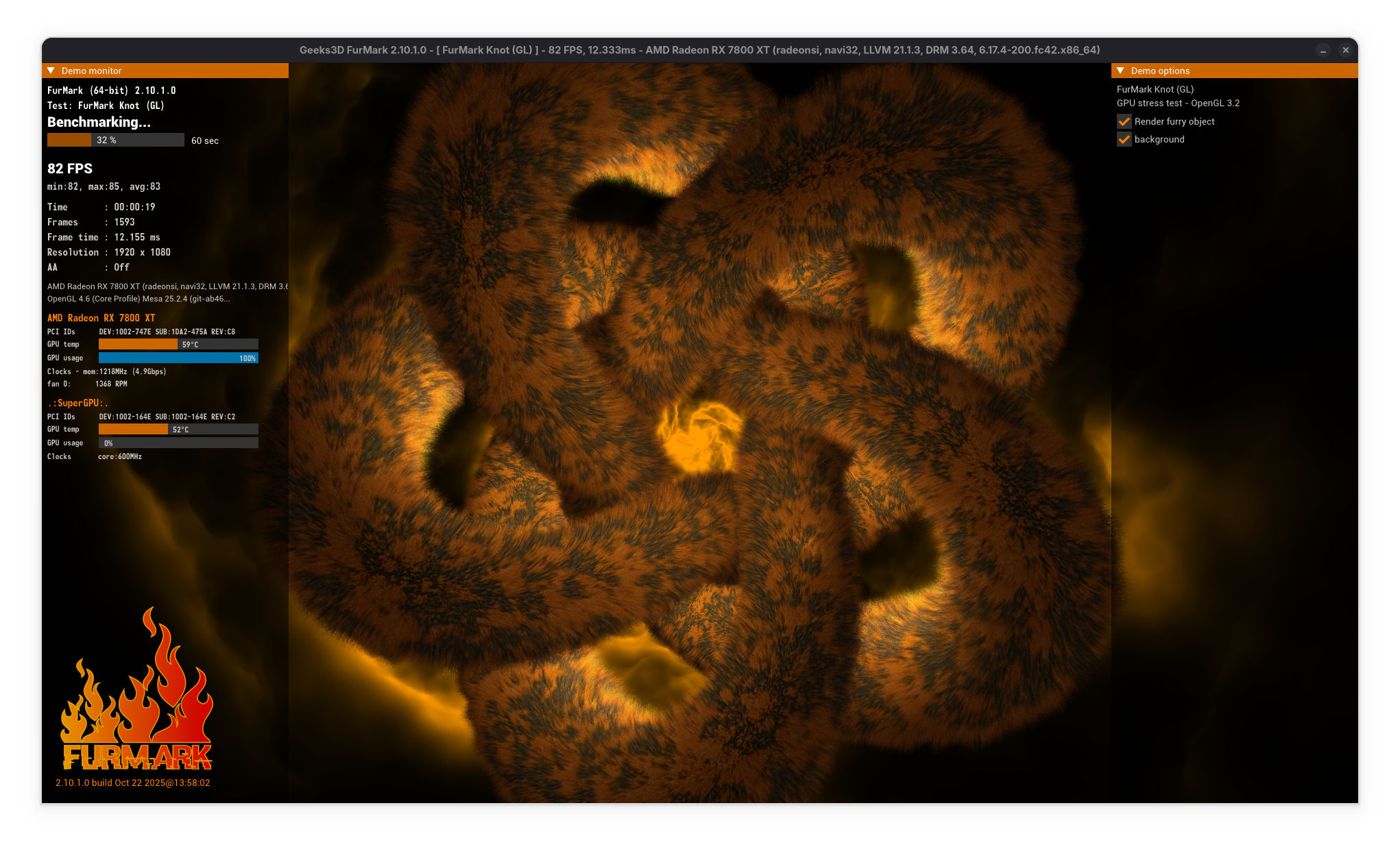Click the Clocks core:600MHz row
Viewport: 1400px width, 849px height.
95,456
